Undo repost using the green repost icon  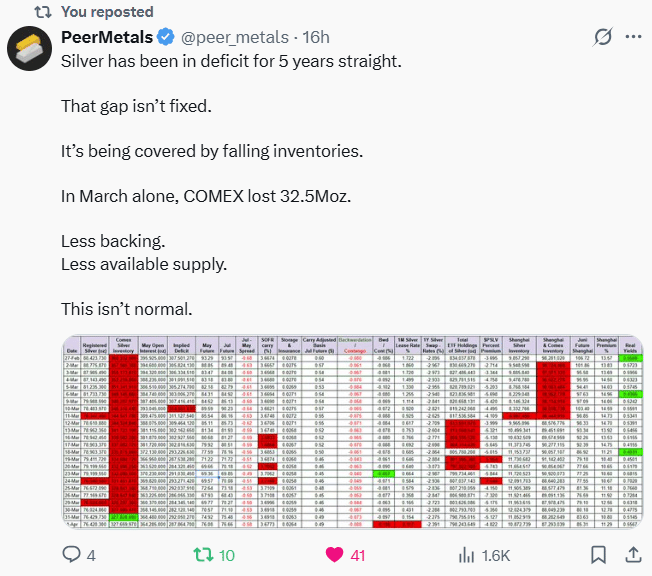[x=202, y=554]
